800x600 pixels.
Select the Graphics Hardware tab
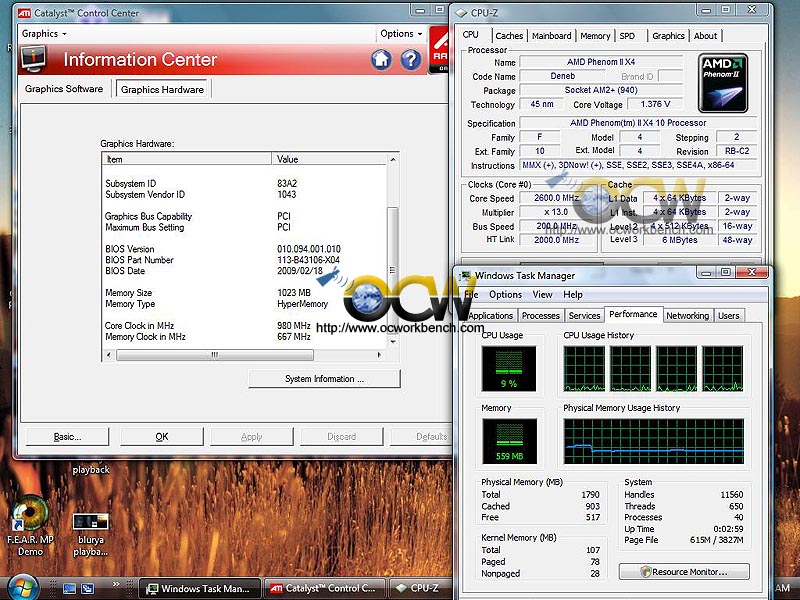(x=162, y=89)
